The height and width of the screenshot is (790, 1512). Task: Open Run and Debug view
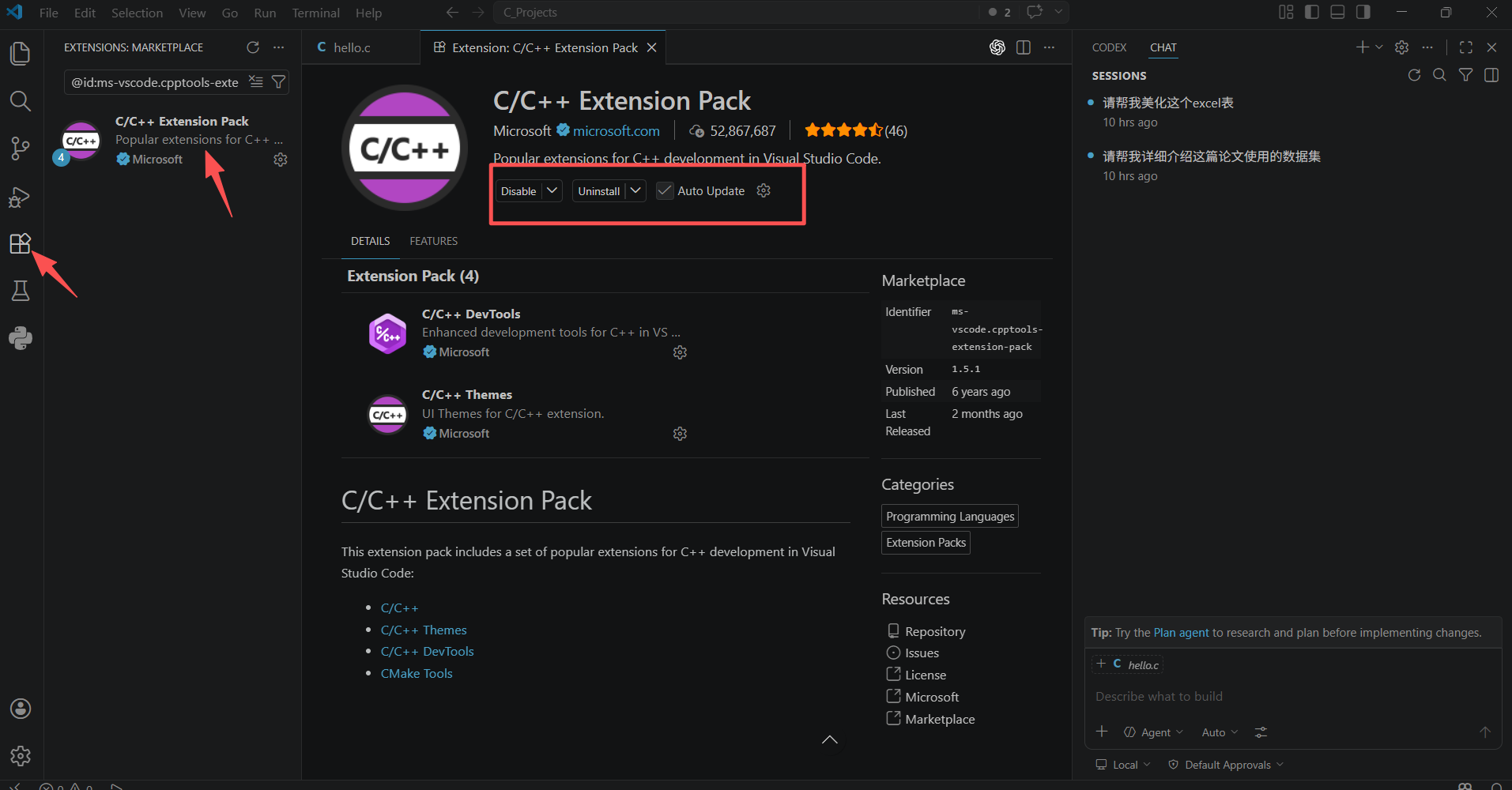[21, 197]
